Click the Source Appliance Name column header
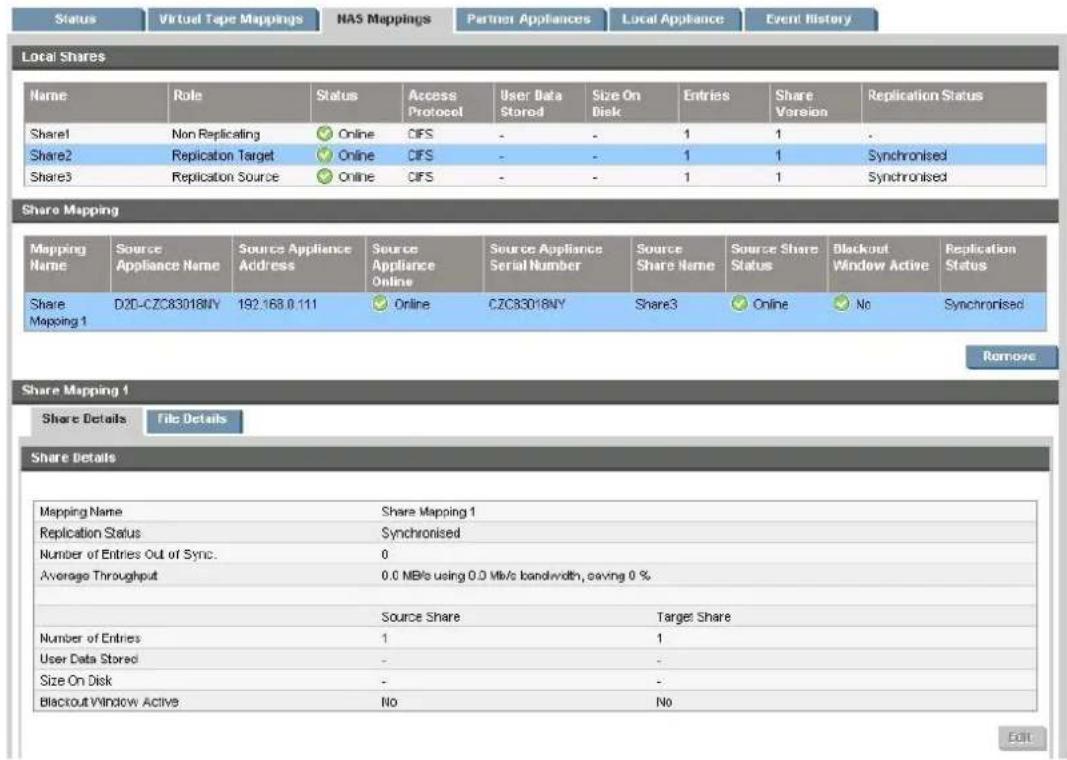 coord(171,264)
